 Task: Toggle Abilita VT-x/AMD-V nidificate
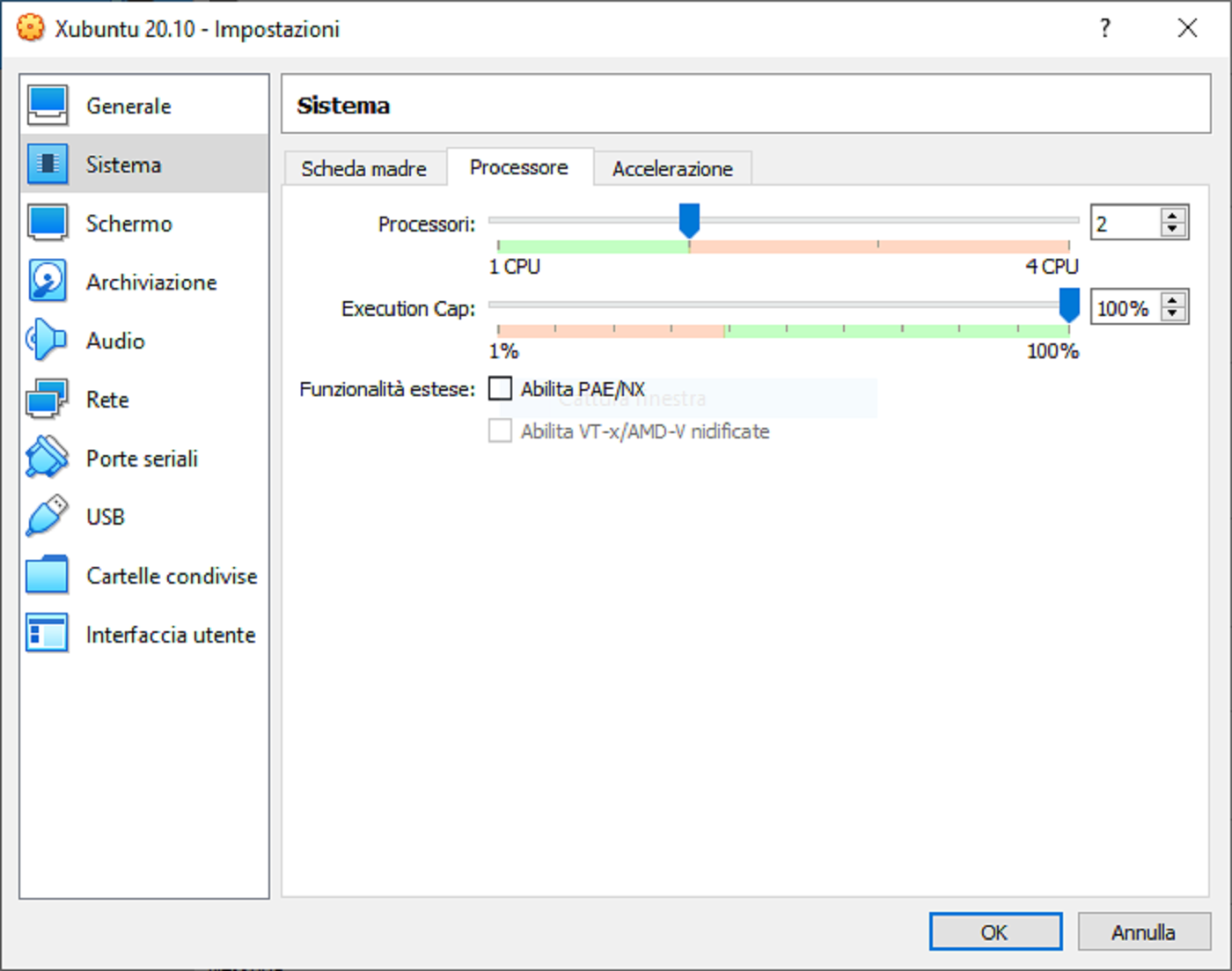click(x=499, y=430)
